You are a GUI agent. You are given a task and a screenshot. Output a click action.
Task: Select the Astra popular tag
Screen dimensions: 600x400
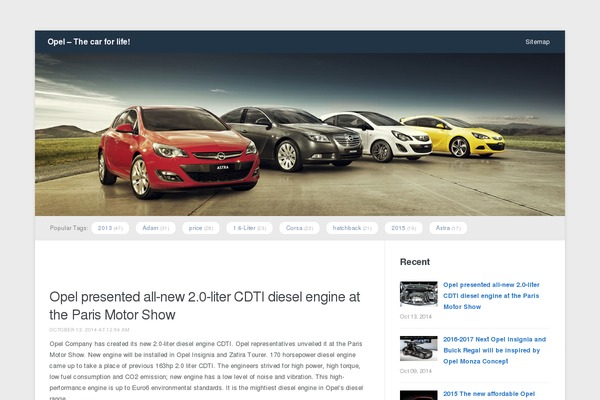448,228
